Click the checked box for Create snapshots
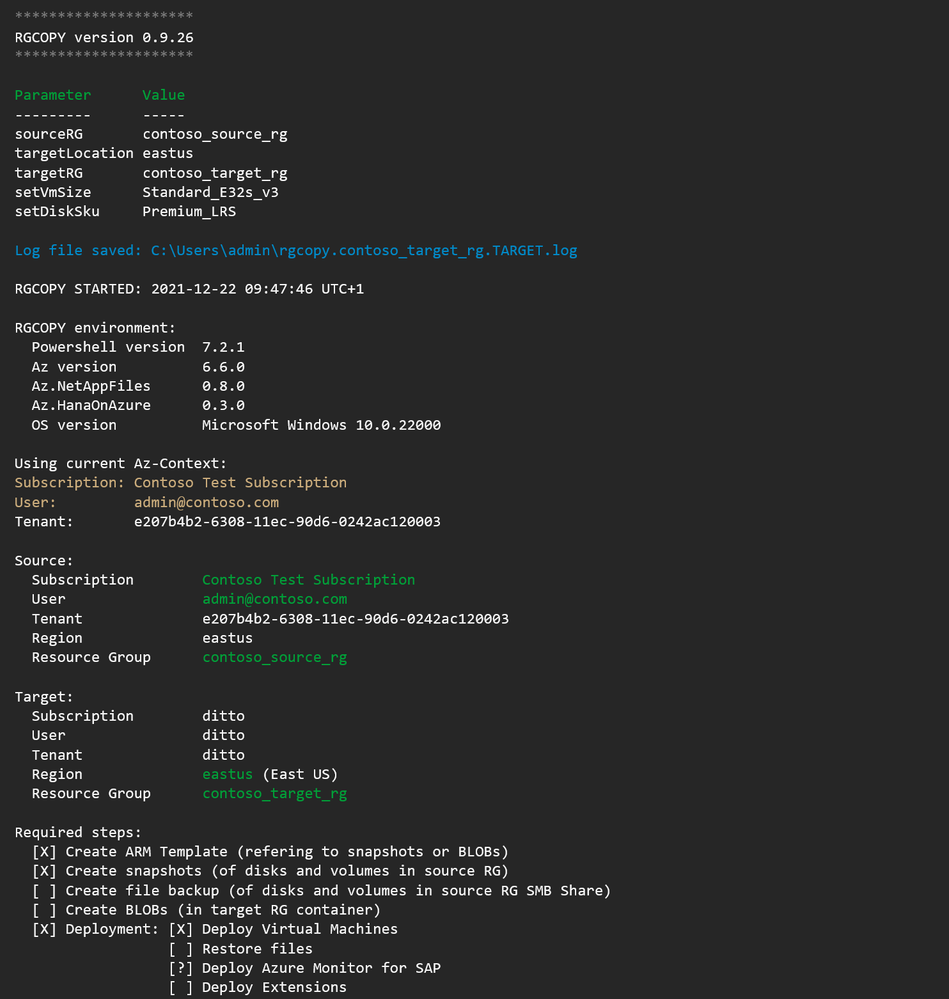This screenshot has width=949, height=999. [44, 871]
